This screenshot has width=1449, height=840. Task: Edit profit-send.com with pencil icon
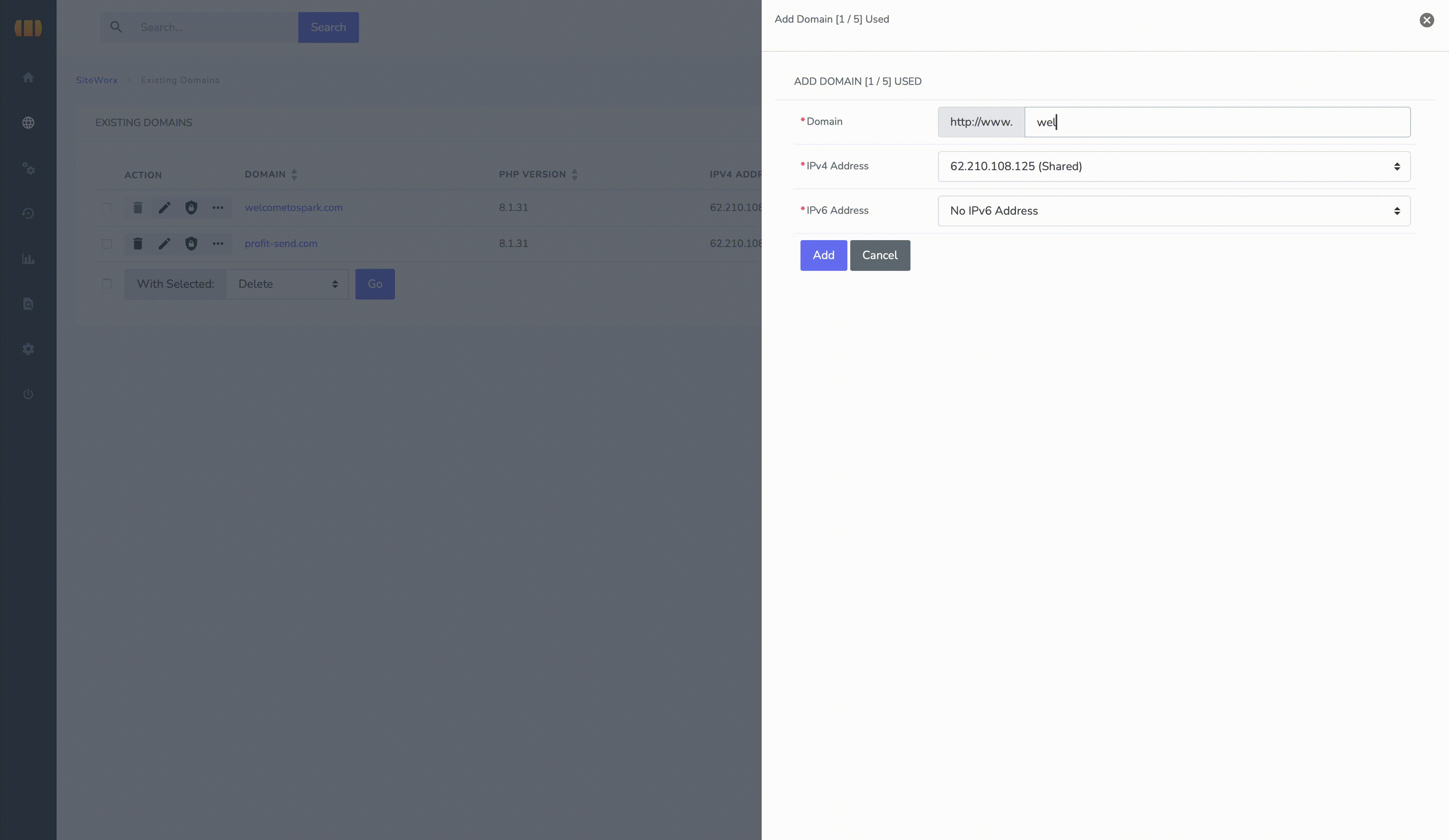165,244
